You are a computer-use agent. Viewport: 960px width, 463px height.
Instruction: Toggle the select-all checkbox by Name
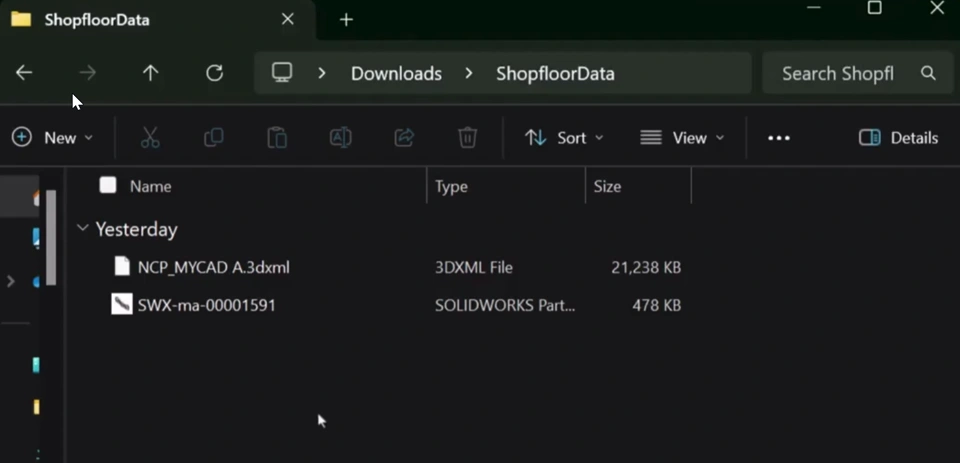pyautogui.click(x=108, y=185)
